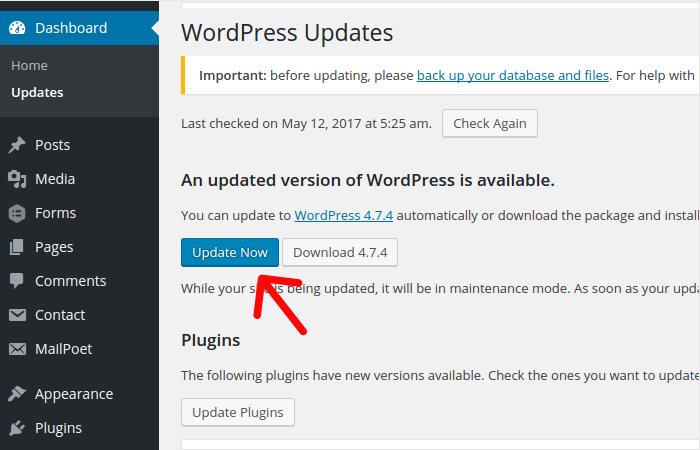Open the Appearance menu

click(74, 394)
